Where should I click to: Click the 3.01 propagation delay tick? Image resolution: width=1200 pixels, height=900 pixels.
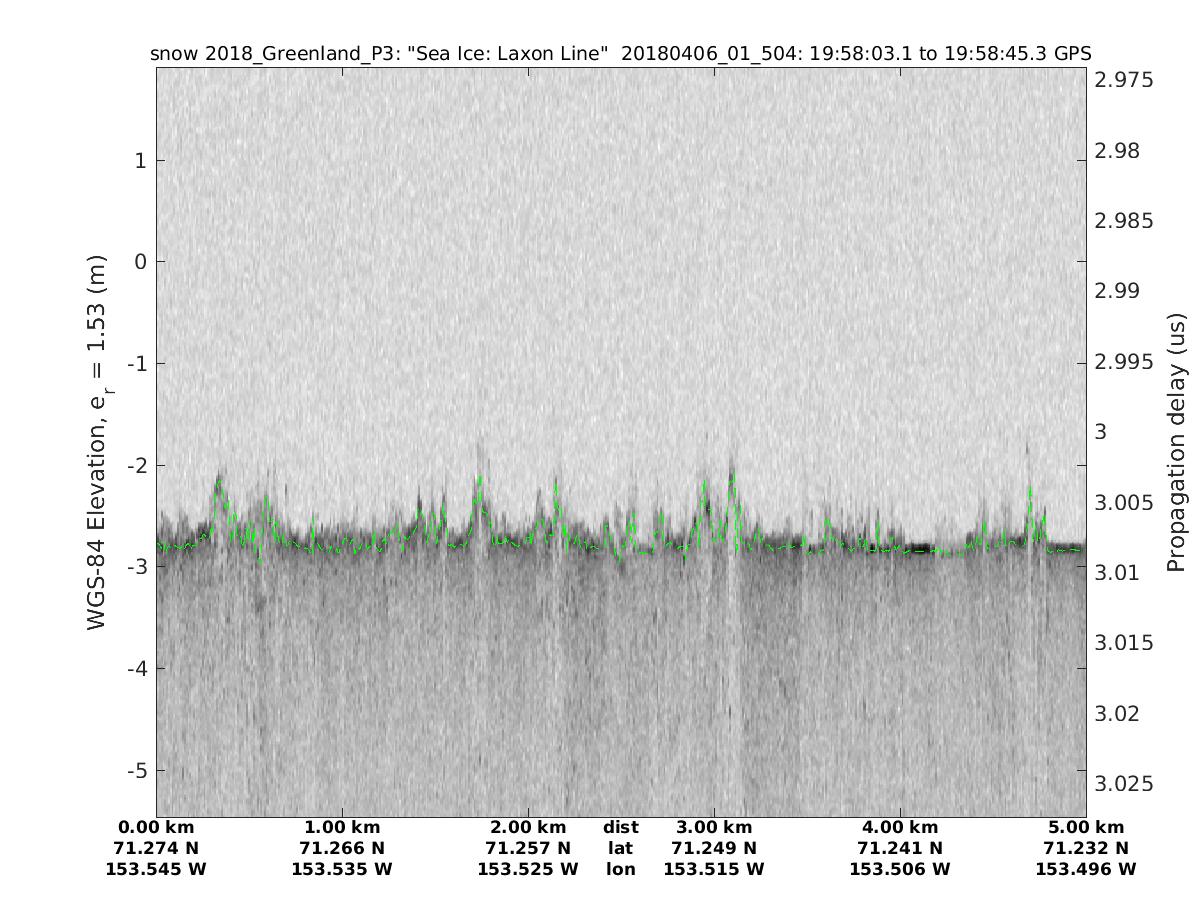click(x=1118, y=572)
